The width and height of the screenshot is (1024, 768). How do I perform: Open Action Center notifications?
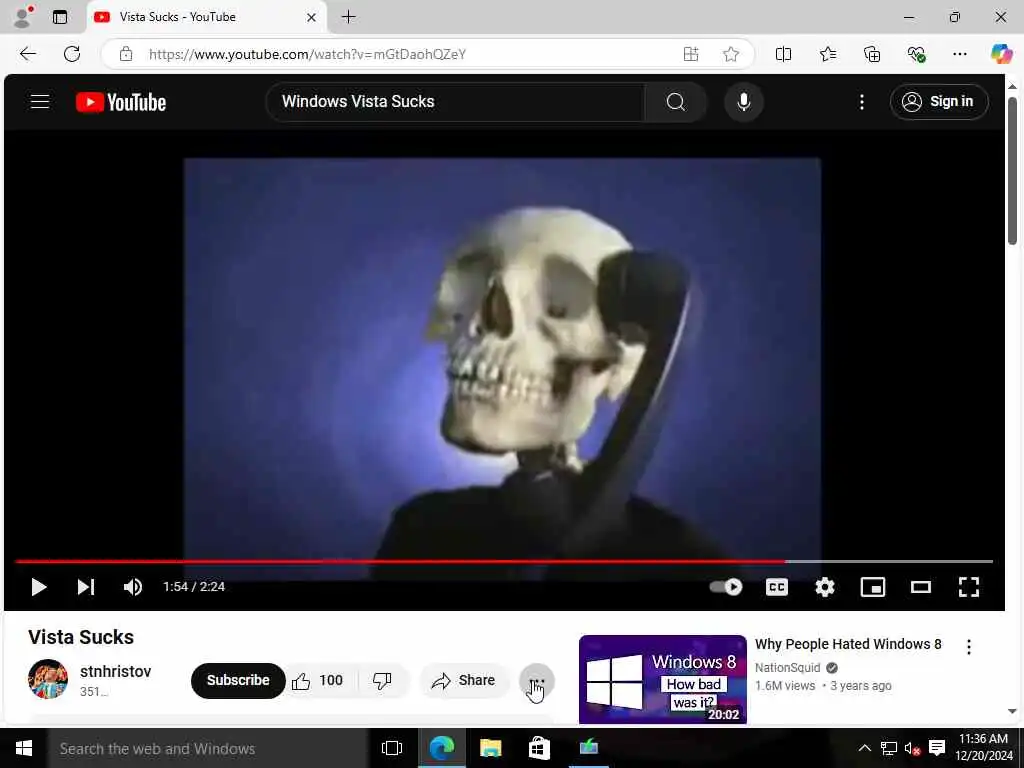click(937, 748)
